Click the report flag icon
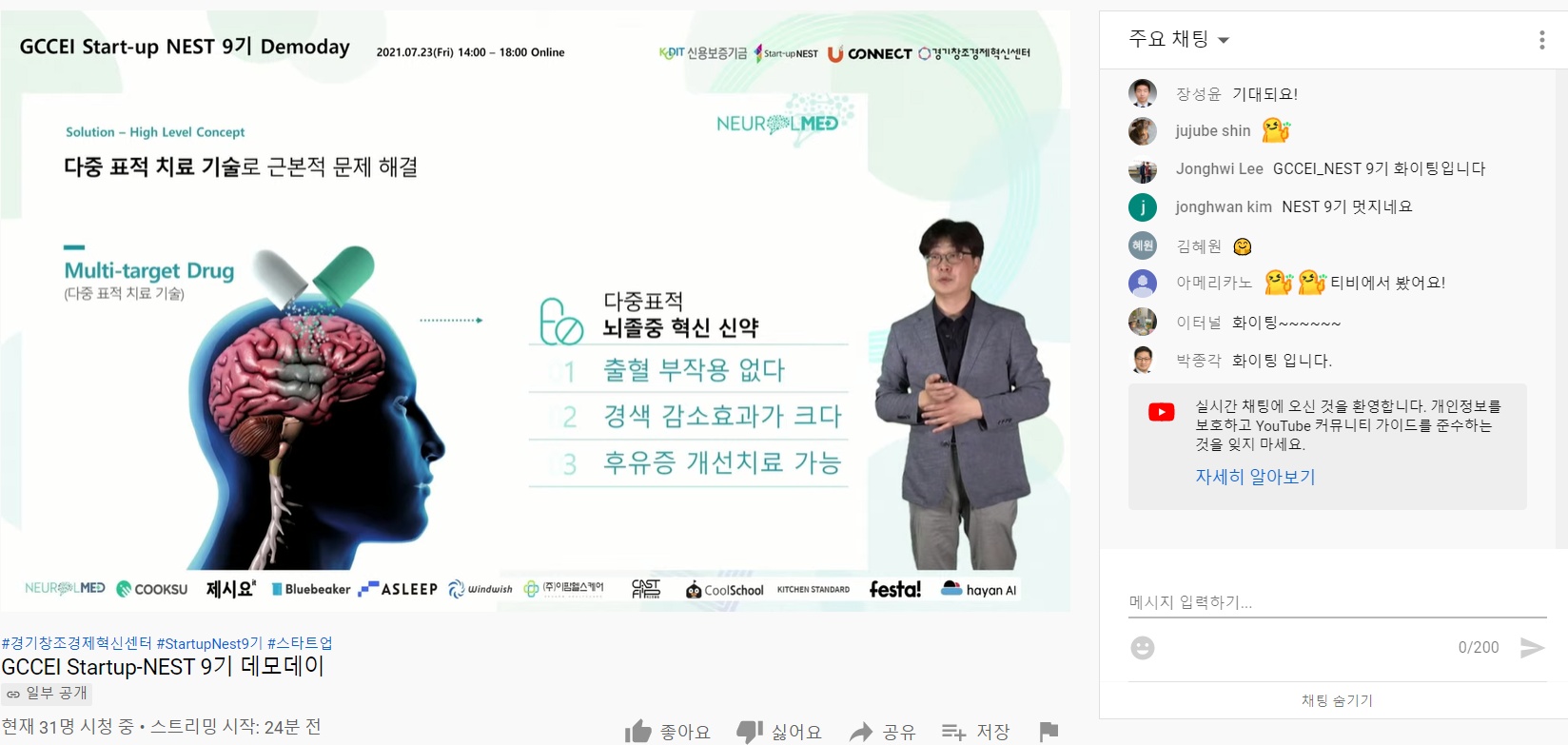Viewport: 1568px width, 745px height. [1049, 732]
